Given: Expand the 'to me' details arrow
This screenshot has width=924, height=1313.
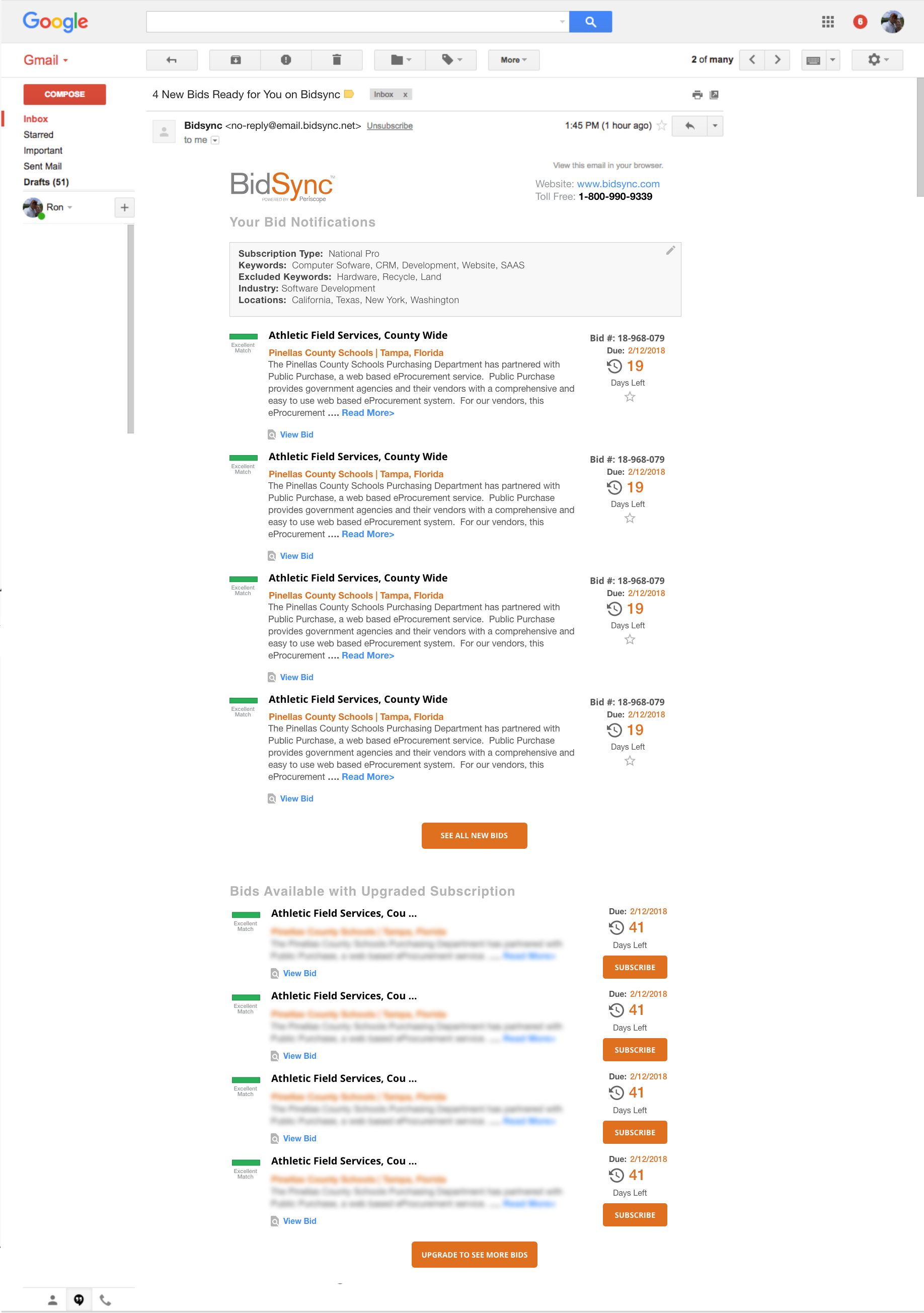Looking at the screenshot, I should (x=215, y=140).
